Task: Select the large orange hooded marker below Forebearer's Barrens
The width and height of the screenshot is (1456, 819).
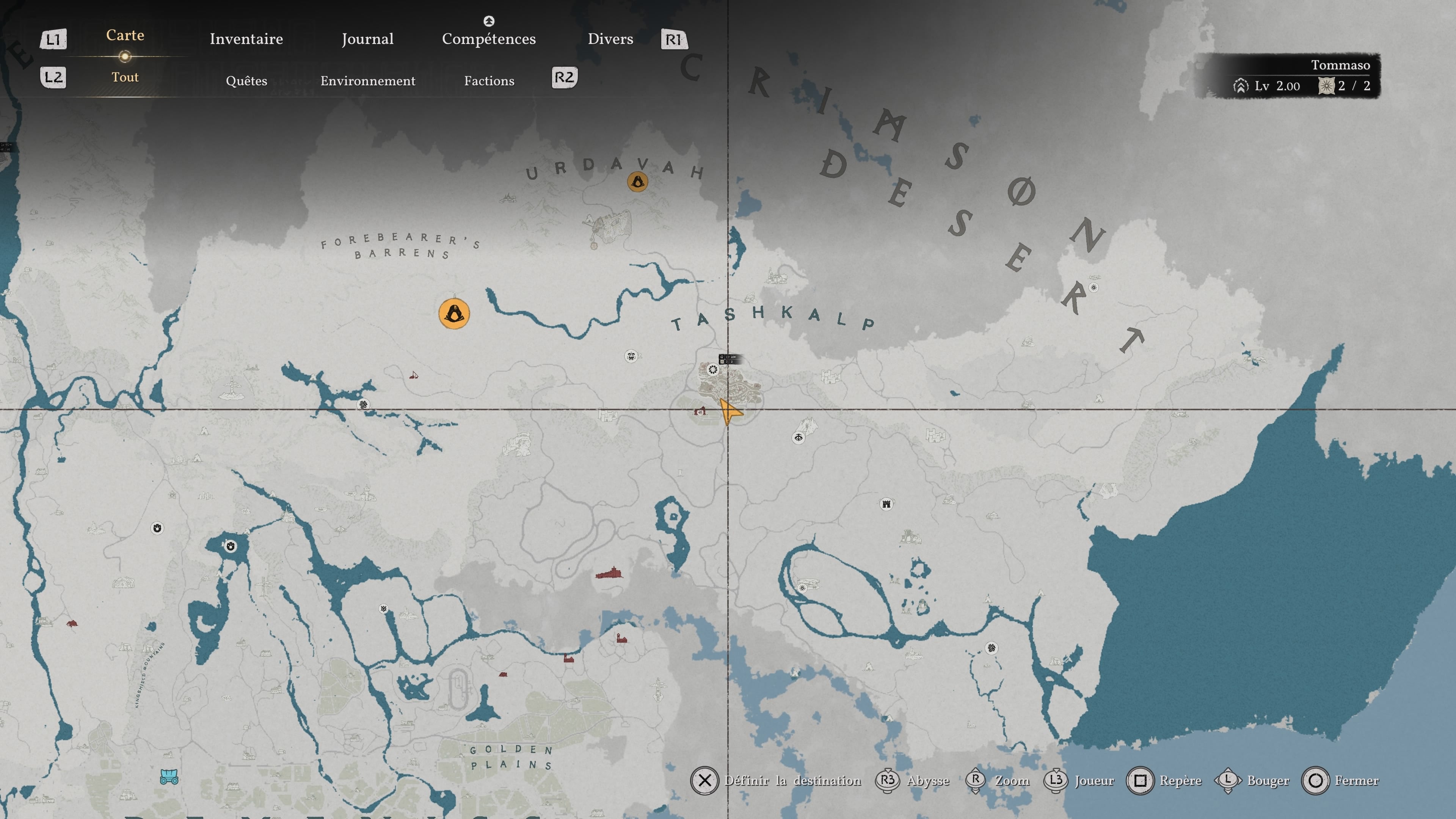Action: (454, 314)
